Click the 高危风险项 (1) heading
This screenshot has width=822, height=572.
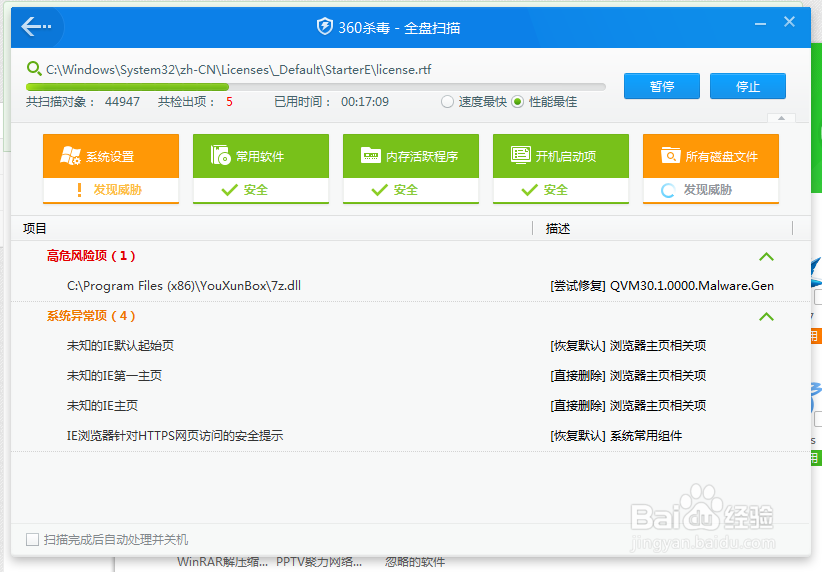coord(91,256)
